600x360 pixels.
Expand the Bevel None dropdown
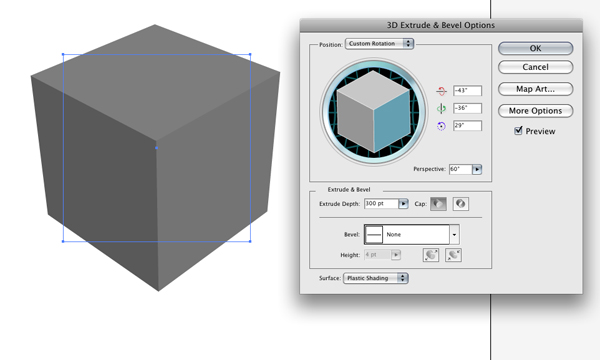coord(454,235)
